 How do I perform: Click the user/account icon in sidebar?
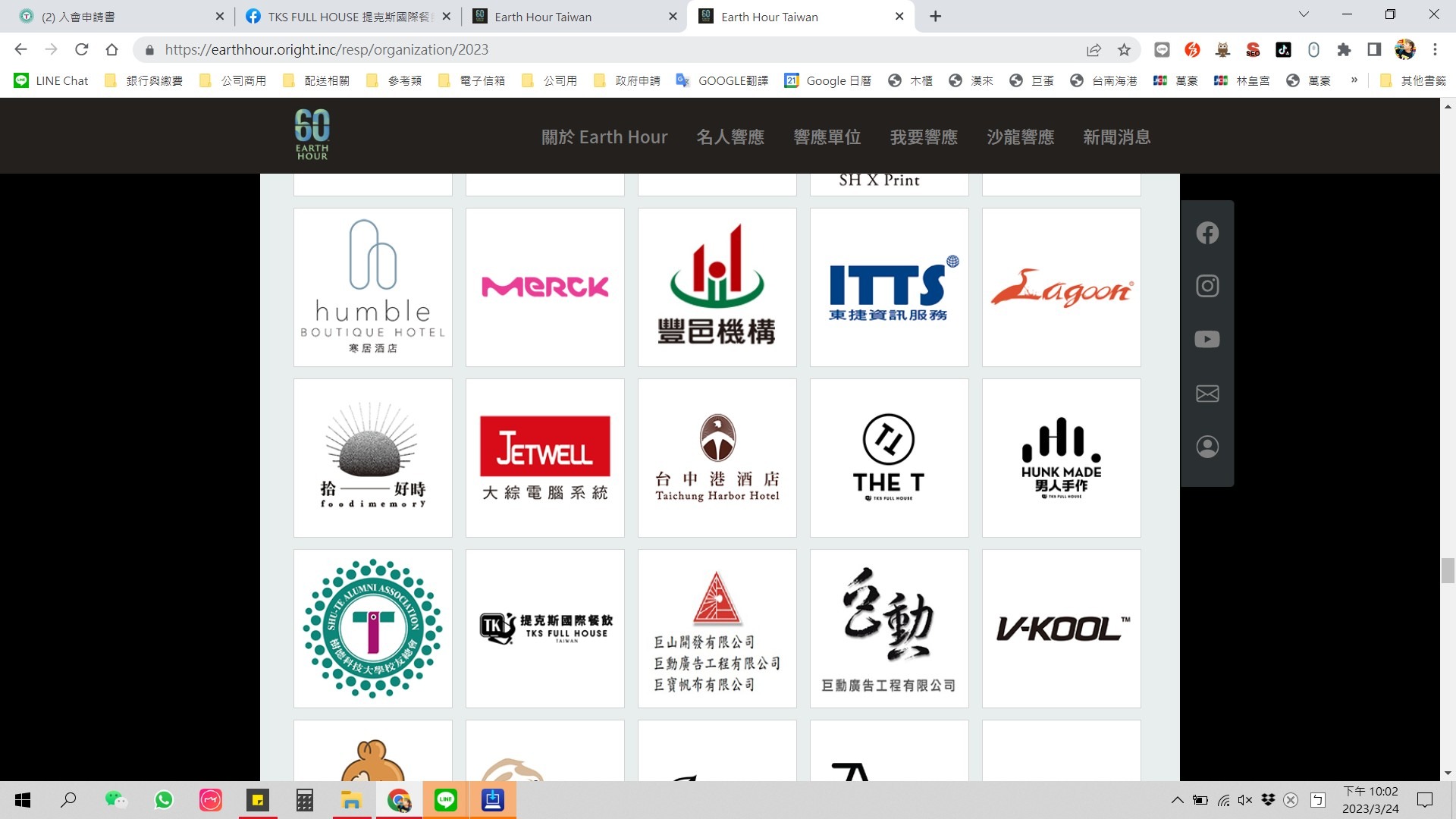tap(1207, 446)
